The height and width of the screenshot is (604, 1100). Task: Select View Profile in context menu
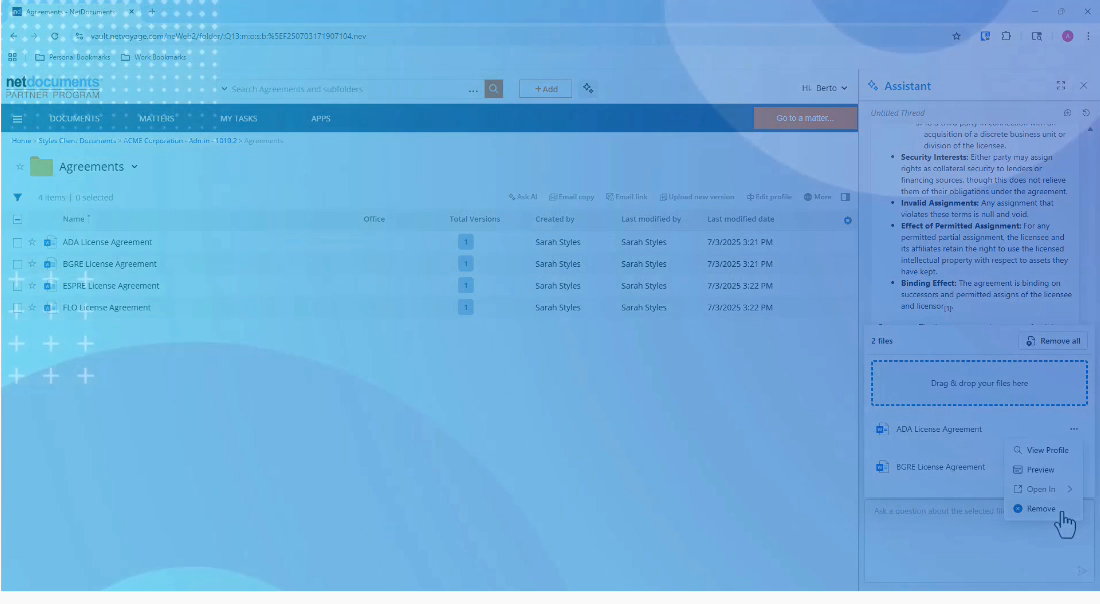point(1042,450)
